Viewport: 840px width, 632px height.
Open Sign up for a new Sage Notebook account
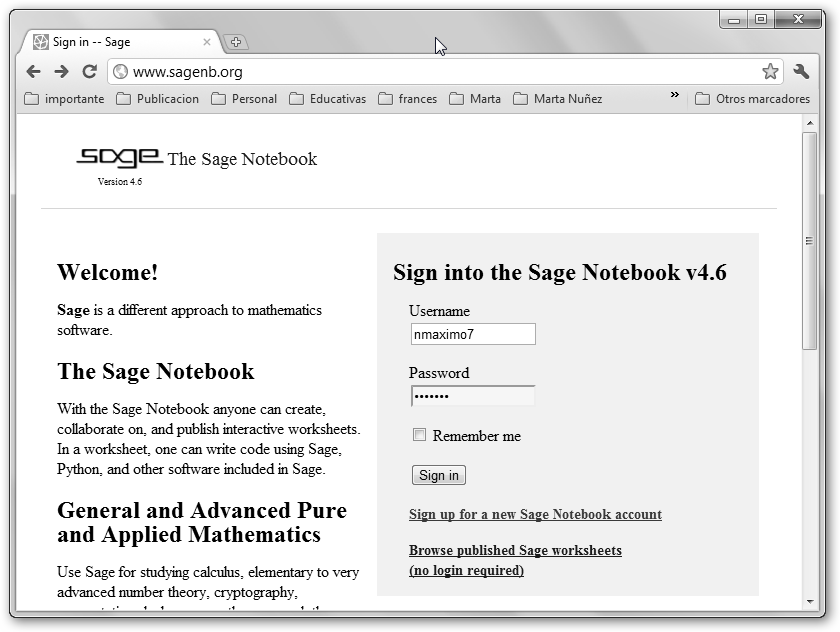click(535, 514)
